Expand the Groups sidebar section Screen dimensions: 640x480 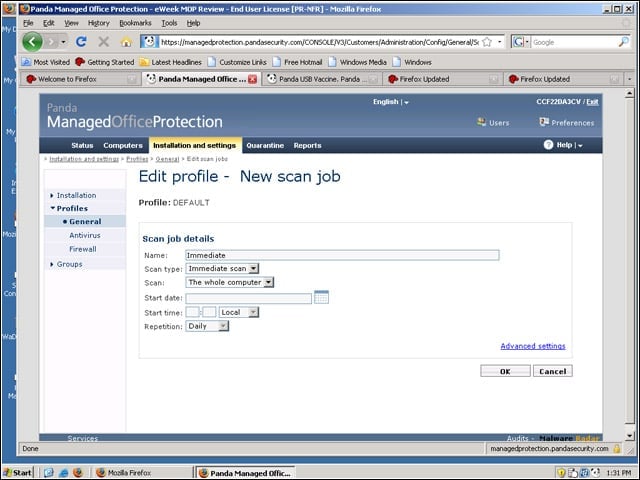coord(66,264)
